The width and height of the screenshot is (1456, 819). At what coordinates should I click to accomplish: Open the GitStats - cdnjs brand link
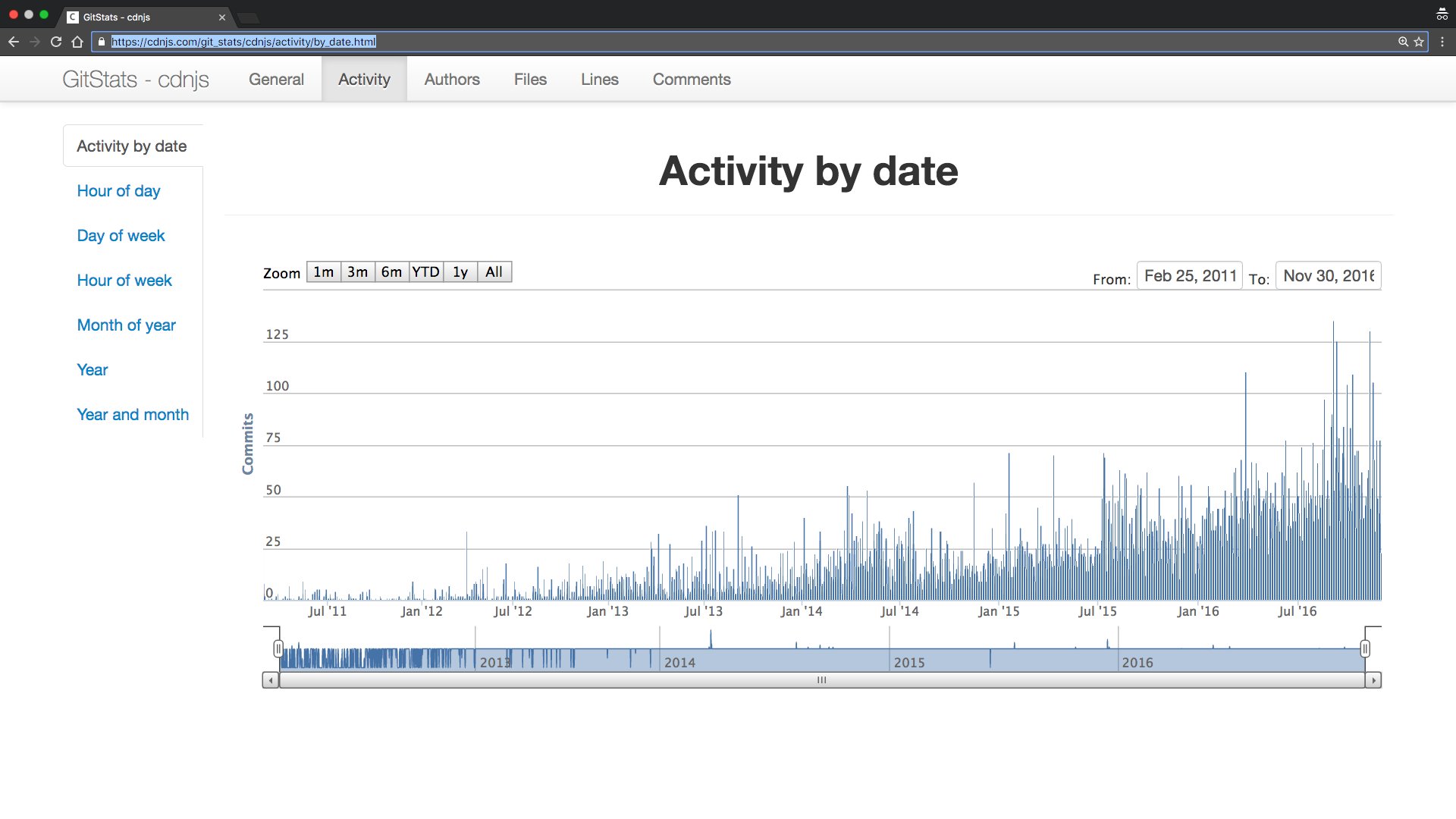coord(136,79)
